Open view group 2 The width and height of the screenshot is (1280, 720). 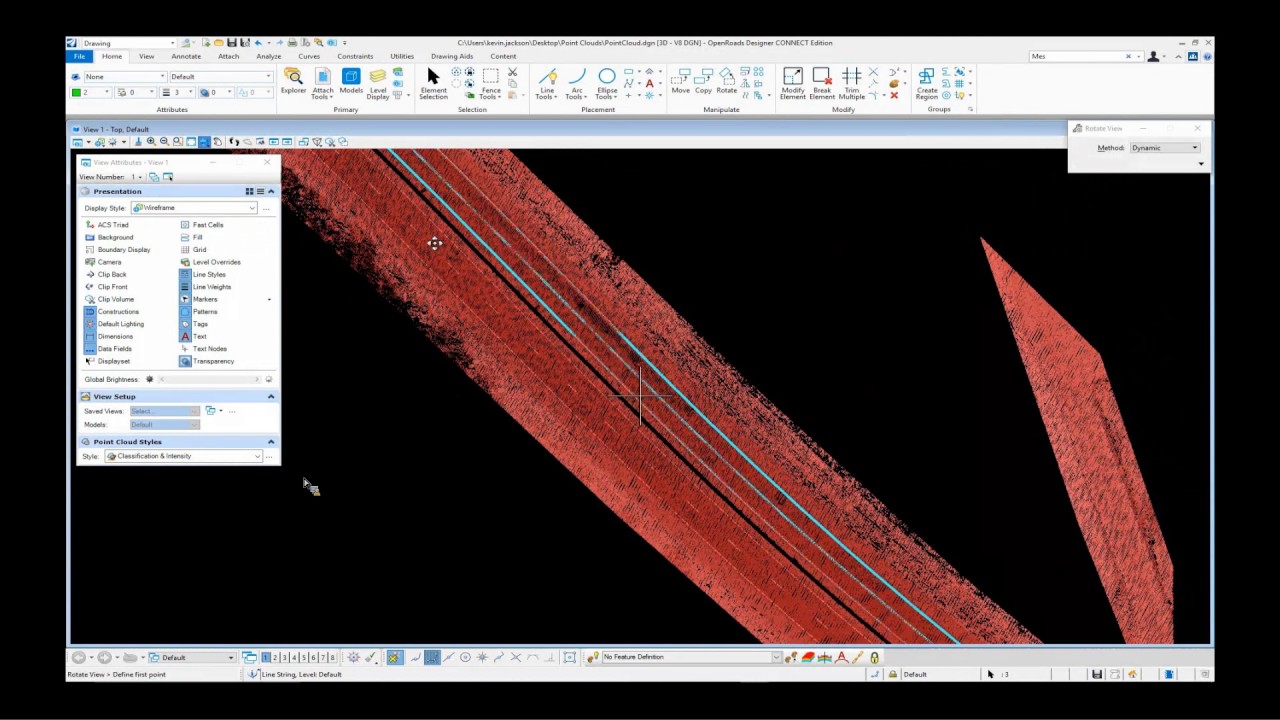tap(275, 657)
